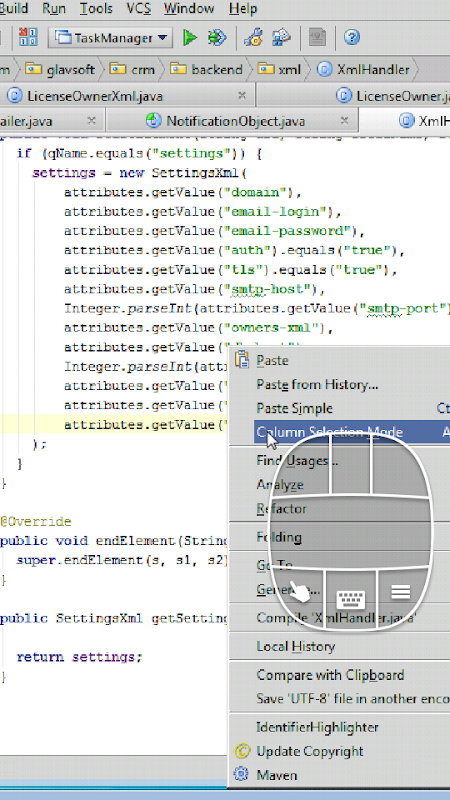The image size is (450, 800).
Task: Close the LicenseOwnerXml.java tab
Action: click(242, 95)
